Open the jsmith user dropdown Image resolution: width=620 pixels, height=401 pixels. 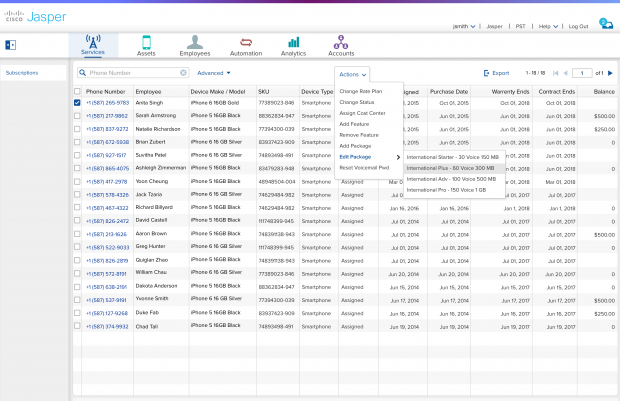click(464, 26)
